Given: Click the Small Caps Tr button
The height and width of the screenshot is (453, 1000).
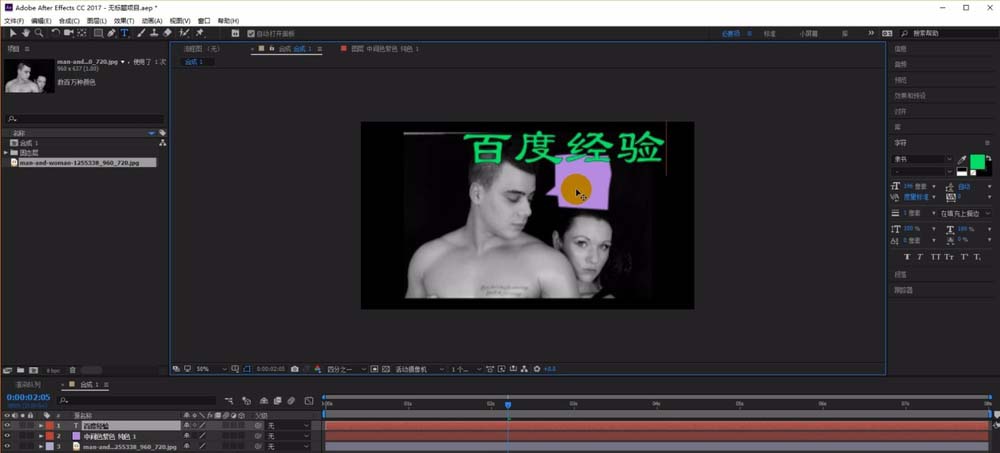Looking at the screenshot, I should [x=949, y=257].
